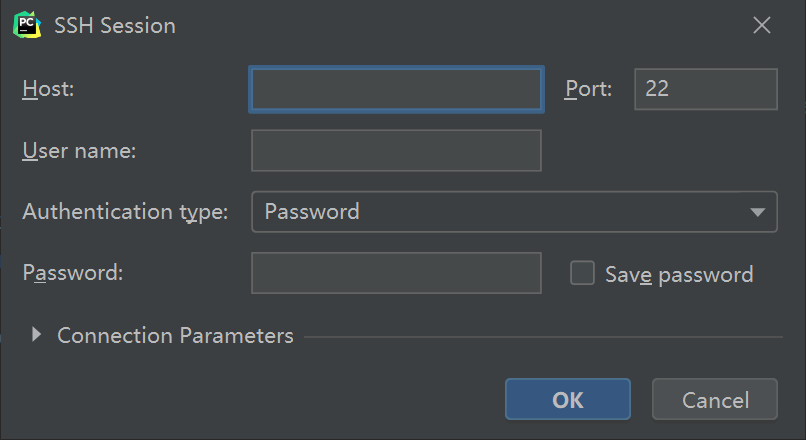Click inside the Password field
This screenshot has height=440, width=806.
(396, 273)
